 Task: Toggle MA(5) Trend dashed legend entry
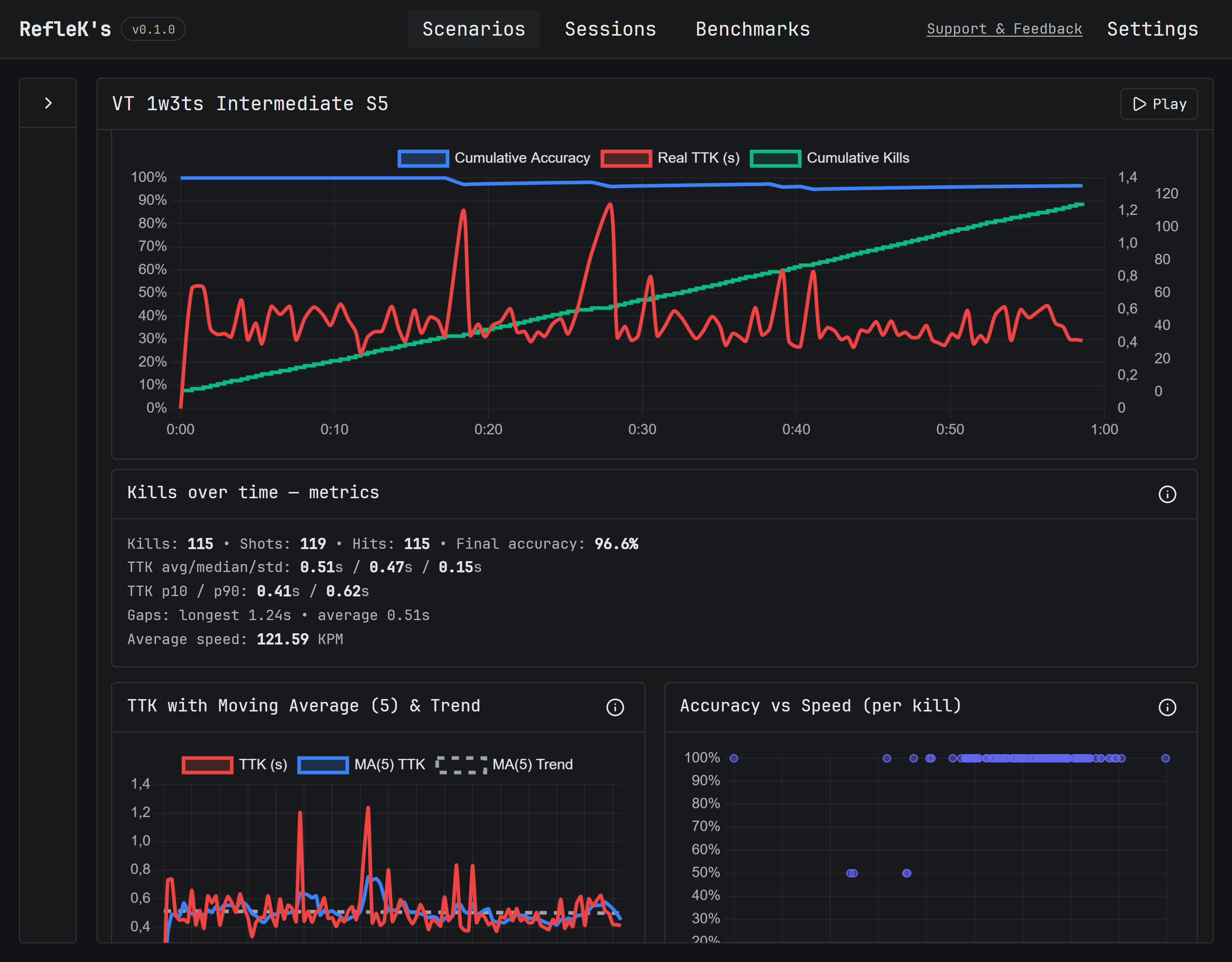click(x=532, y=765)
